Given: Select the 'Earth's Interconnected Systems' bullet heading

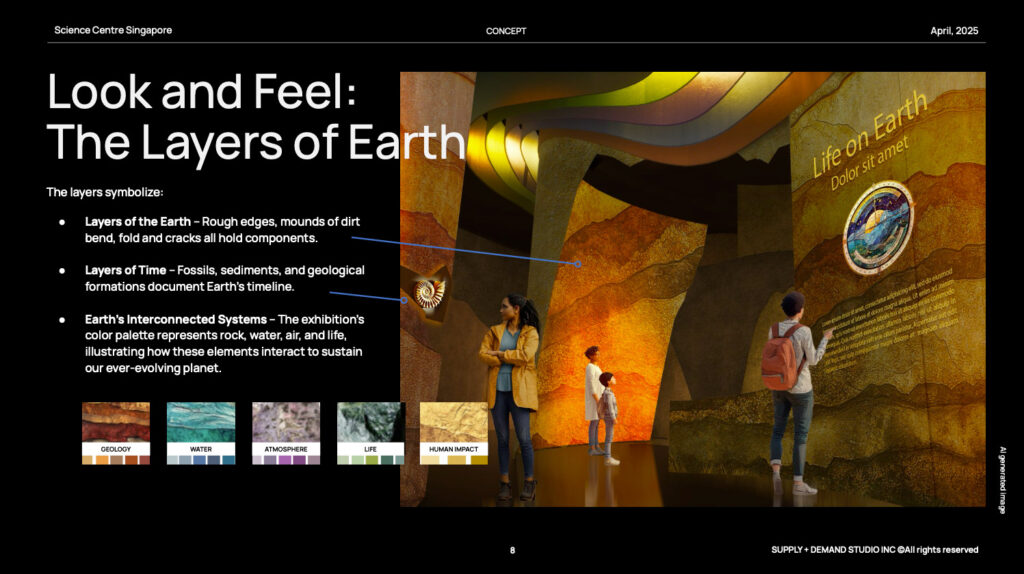Looking at the screenshot, I should point(175,319).
